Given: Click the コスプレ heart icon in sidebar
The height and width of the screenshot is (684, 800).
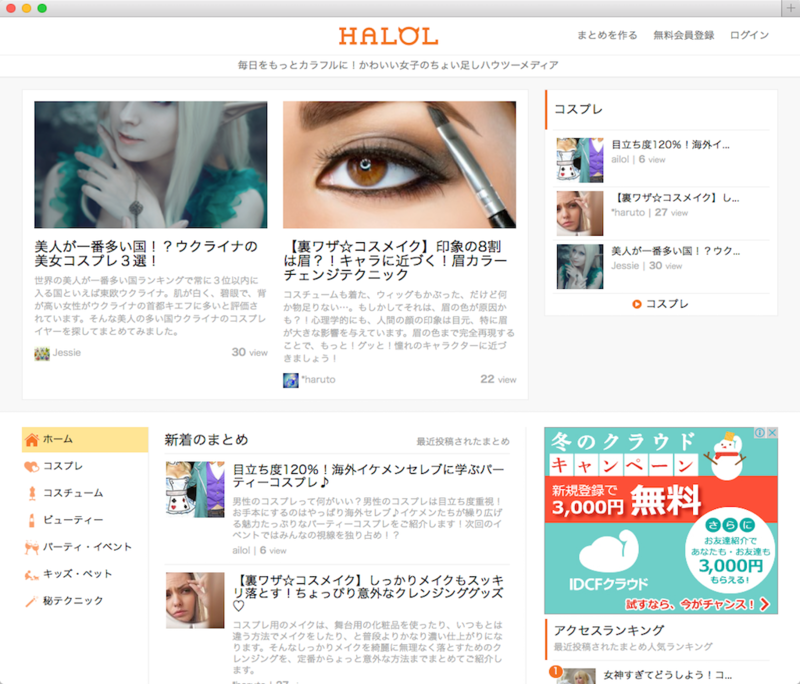Looking at the screenshot, I should point(32,467).
